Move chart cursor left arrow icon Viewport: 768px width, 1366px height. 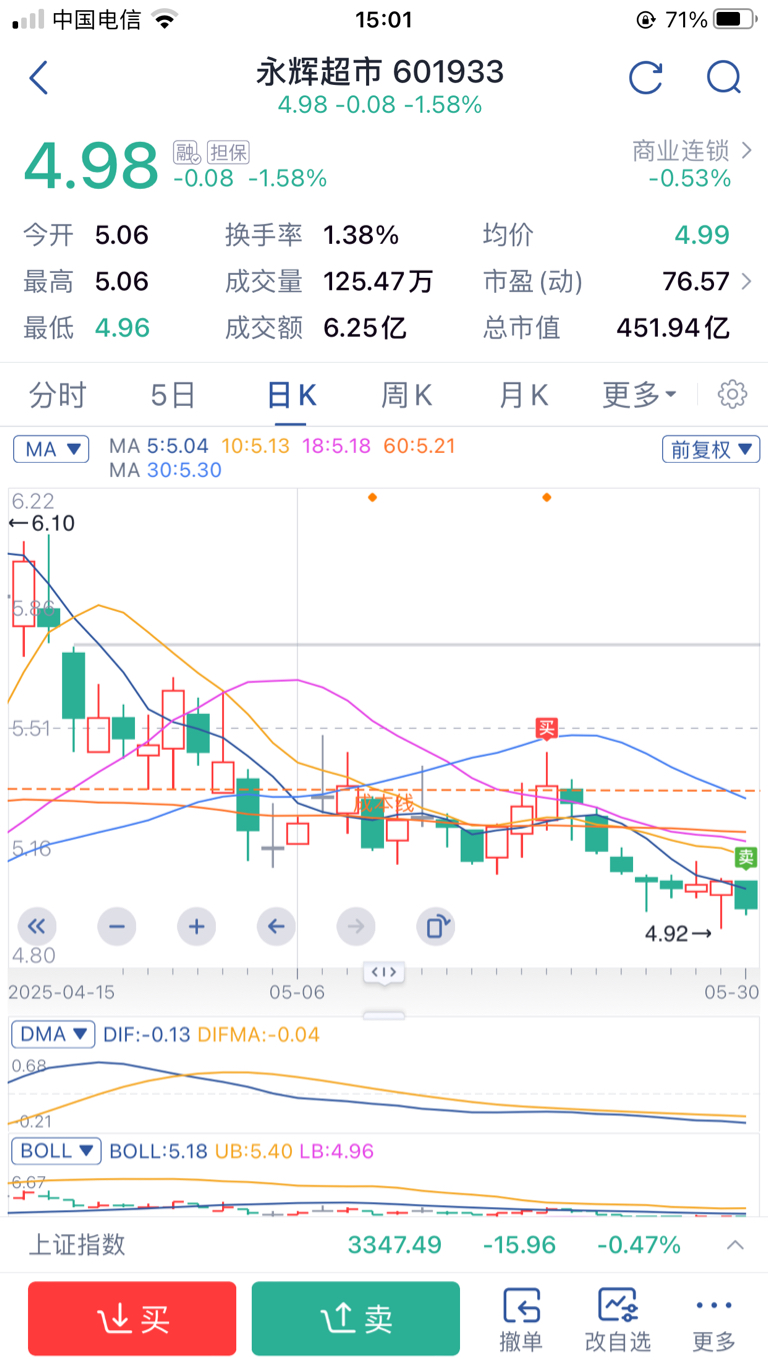tap(276, 927)
